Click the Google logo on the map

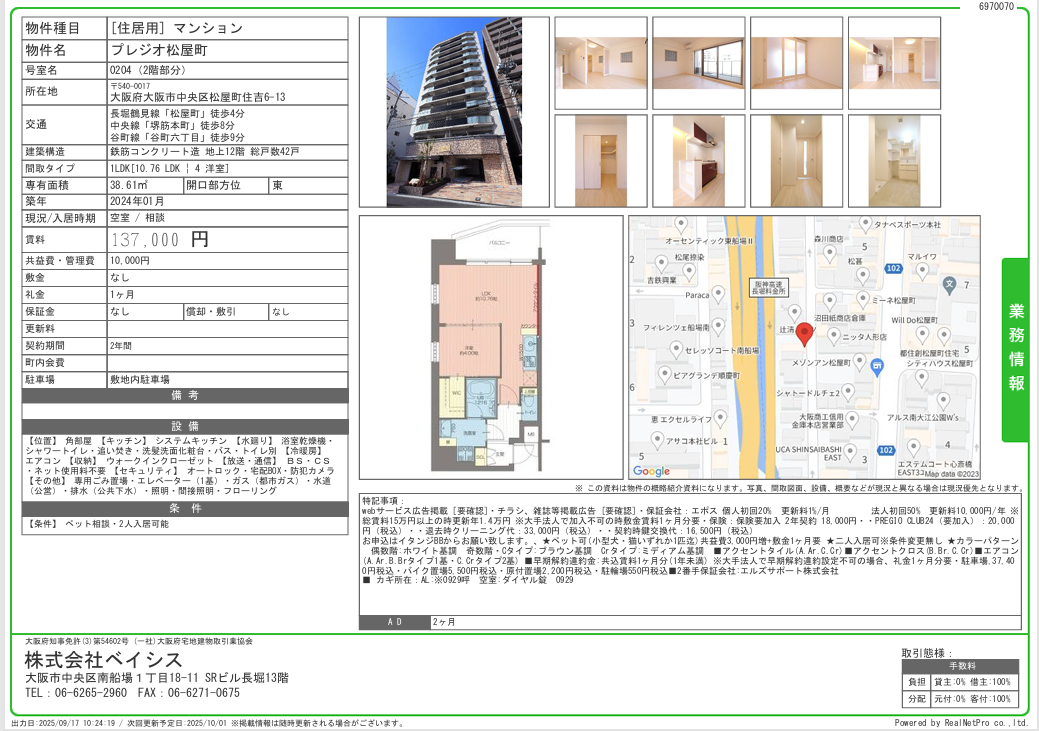[x=652, y=471]
